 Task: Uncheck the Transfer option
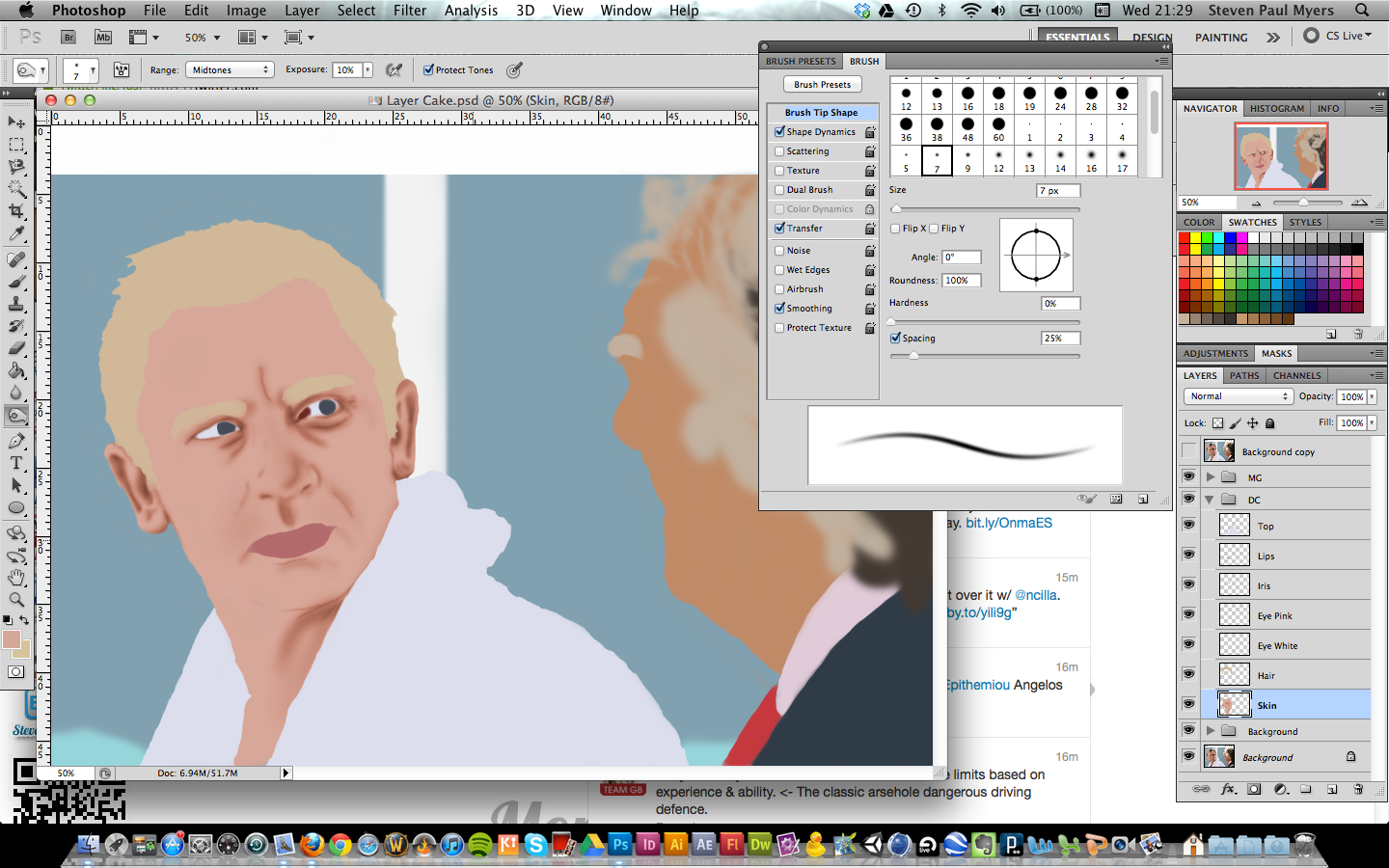point(779,229)
